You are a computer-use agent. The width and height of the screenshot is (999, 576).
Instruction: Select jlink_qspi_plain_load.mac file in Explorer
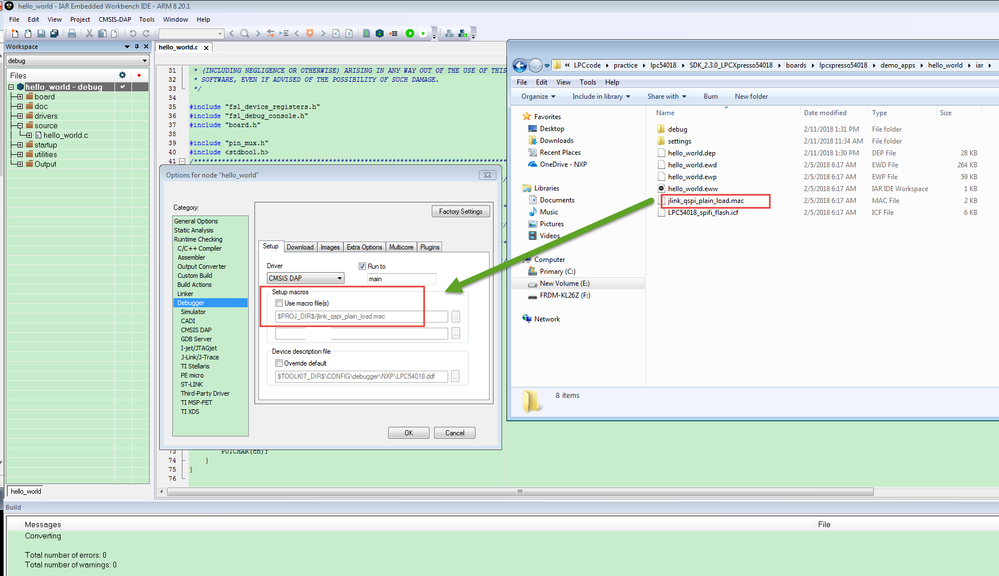[x=706, y=201]
